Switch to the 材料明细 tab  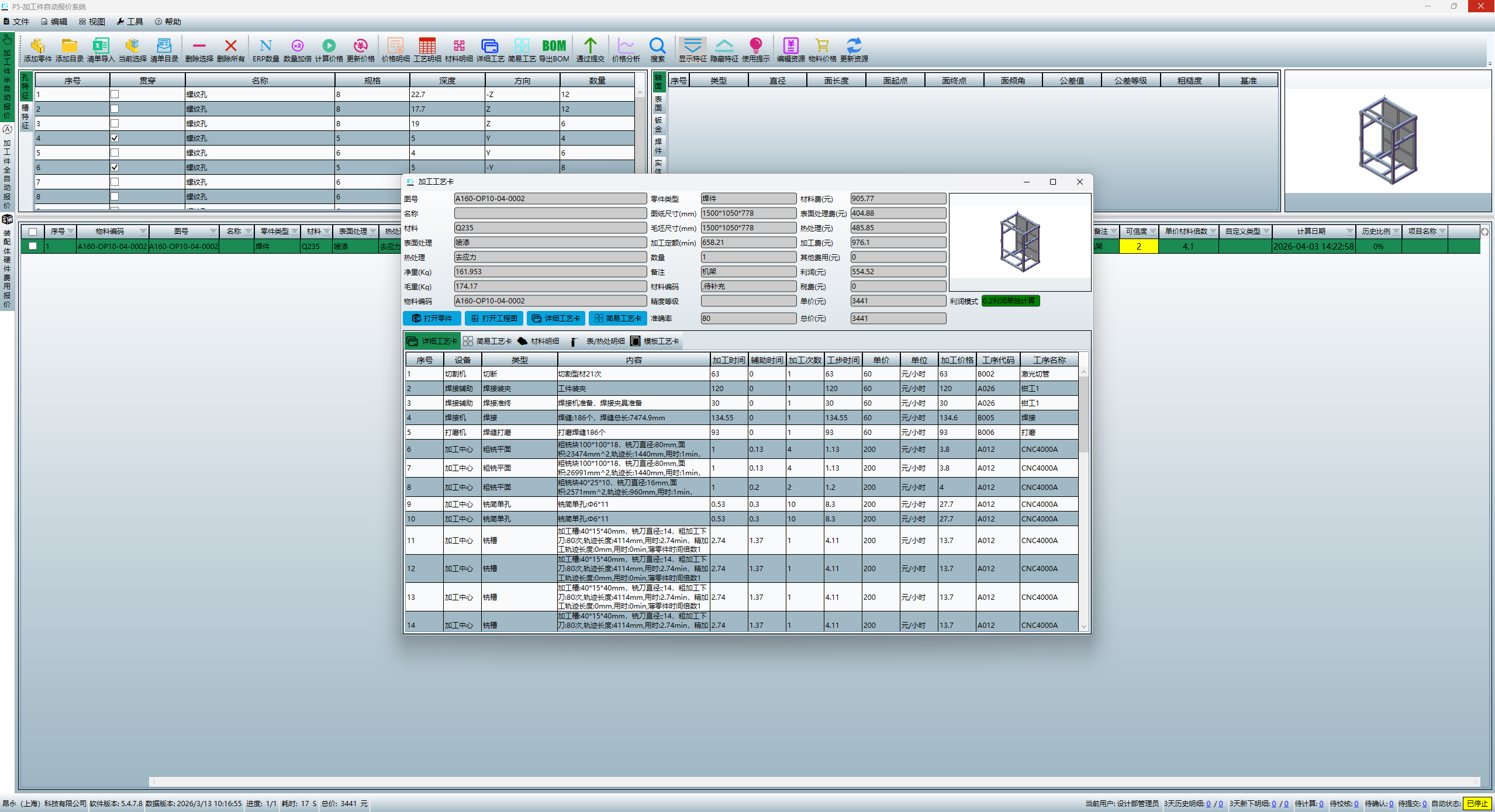tap(538, 341)
